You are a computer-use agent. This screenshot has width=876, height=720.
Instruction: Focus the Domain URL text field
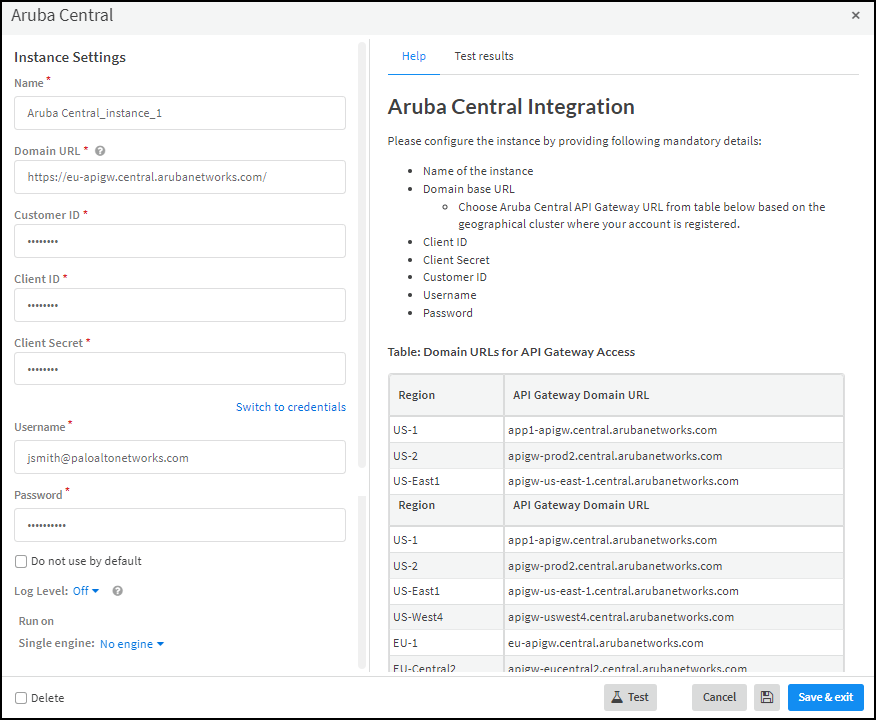[x=180, y=177]
